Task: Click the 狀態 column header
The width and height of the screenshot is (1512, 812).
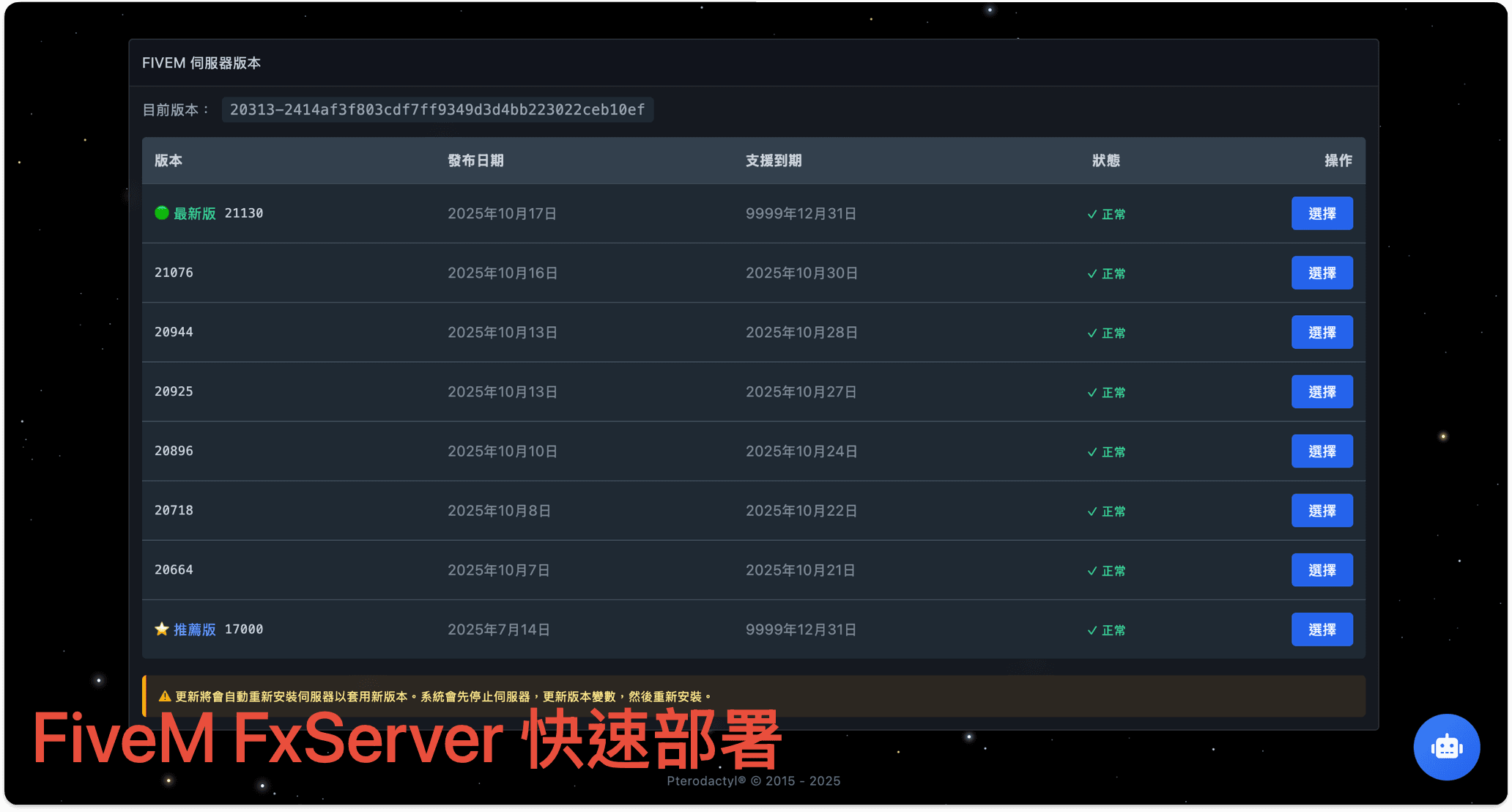Action: [1106, 160]
